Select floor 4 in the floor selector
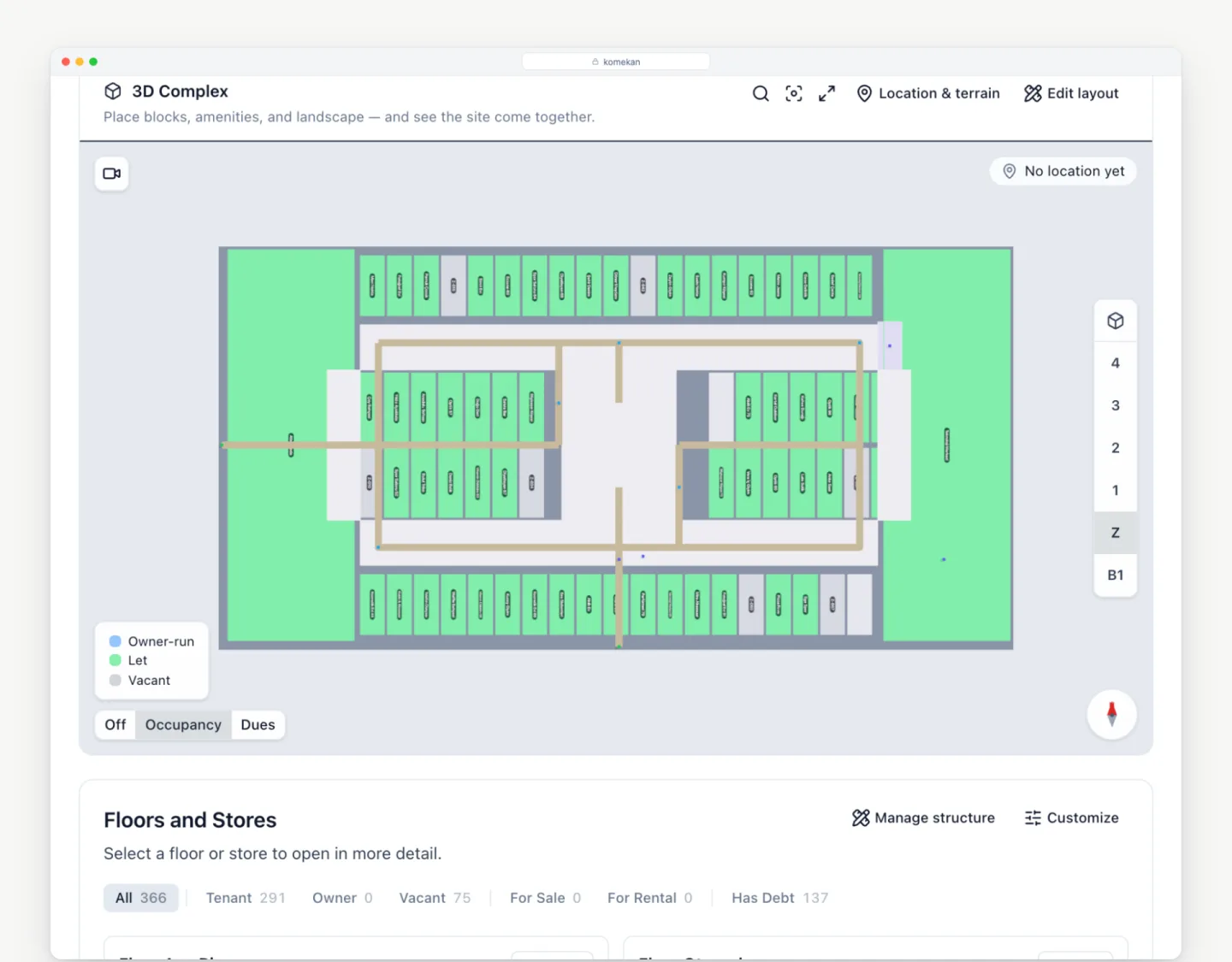 click(x=1116, y=363)
